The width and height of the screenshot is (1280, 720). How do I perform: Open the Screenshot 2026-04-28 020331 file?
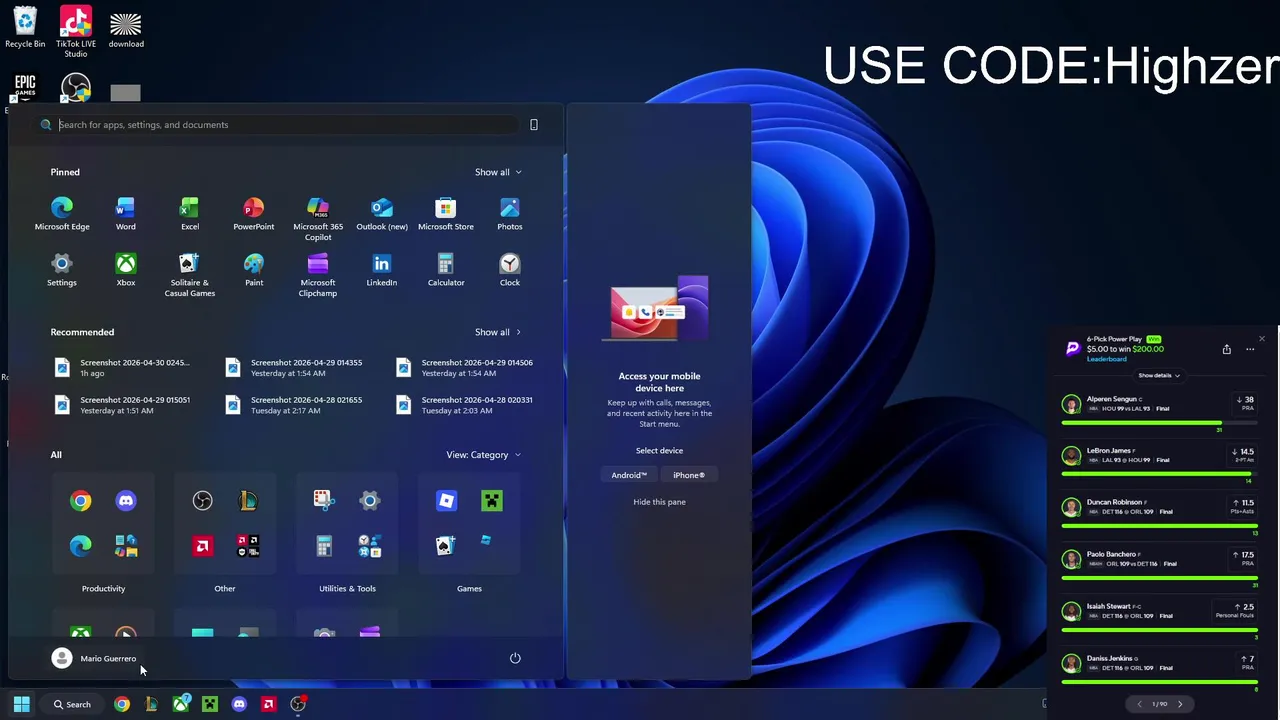(x=466, y=405)
